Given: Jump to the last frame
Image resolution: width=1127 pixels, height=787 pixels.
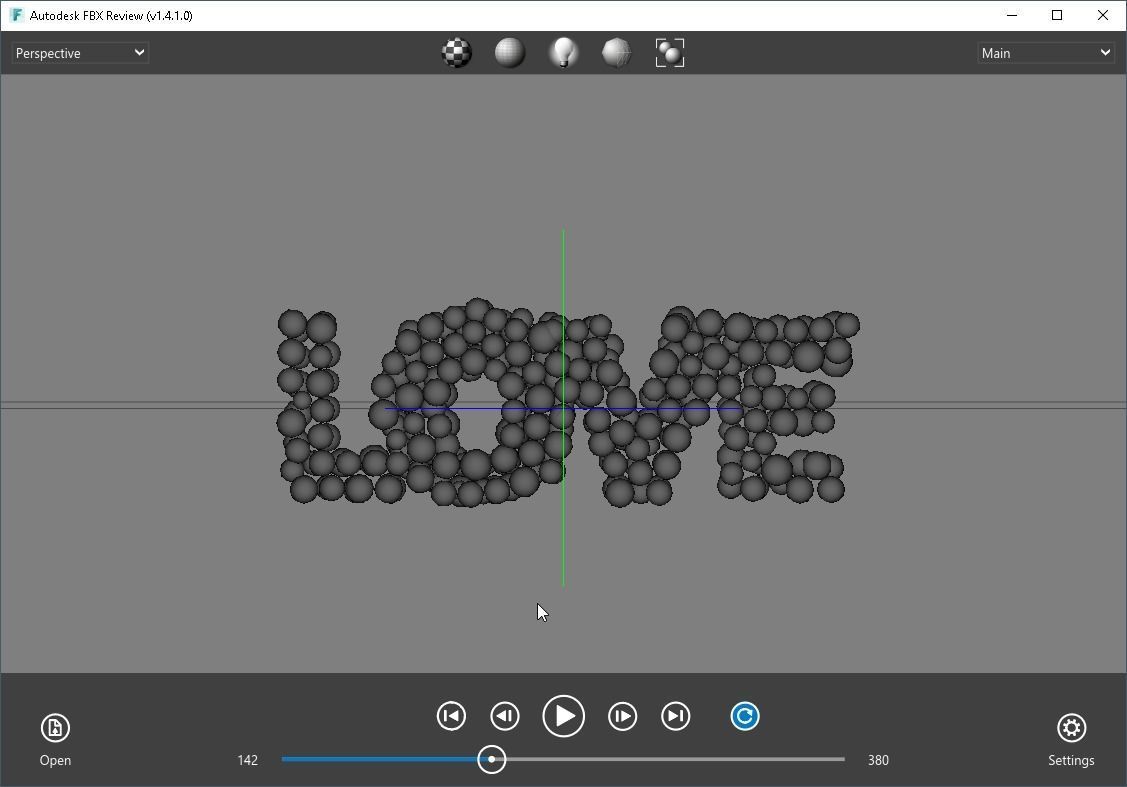Looking at the screenshot, I should [676, 716].
